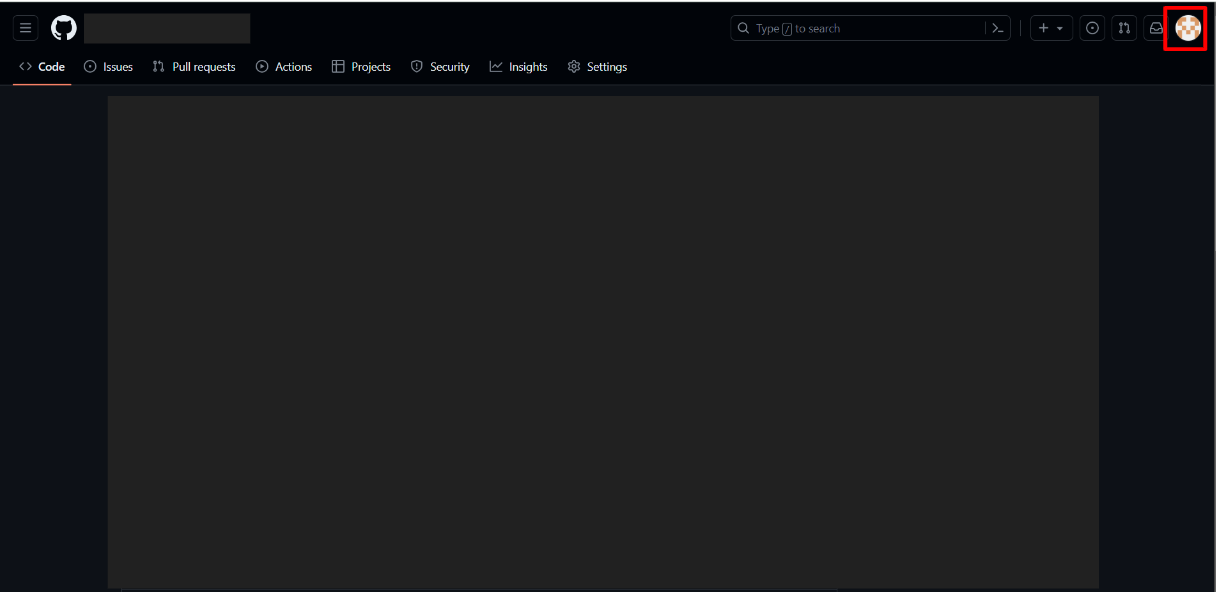Switch to the Projects tab
1216x592 pixels.
[361, 66]
